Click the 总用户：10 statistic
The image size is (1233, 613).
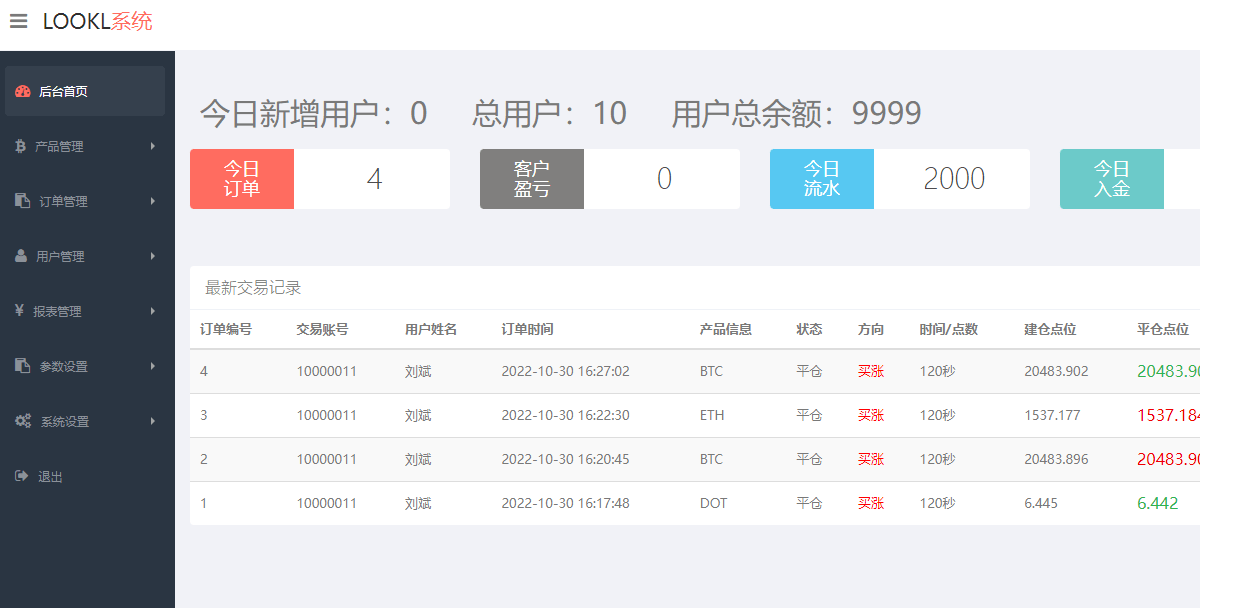tap(550, 113)
